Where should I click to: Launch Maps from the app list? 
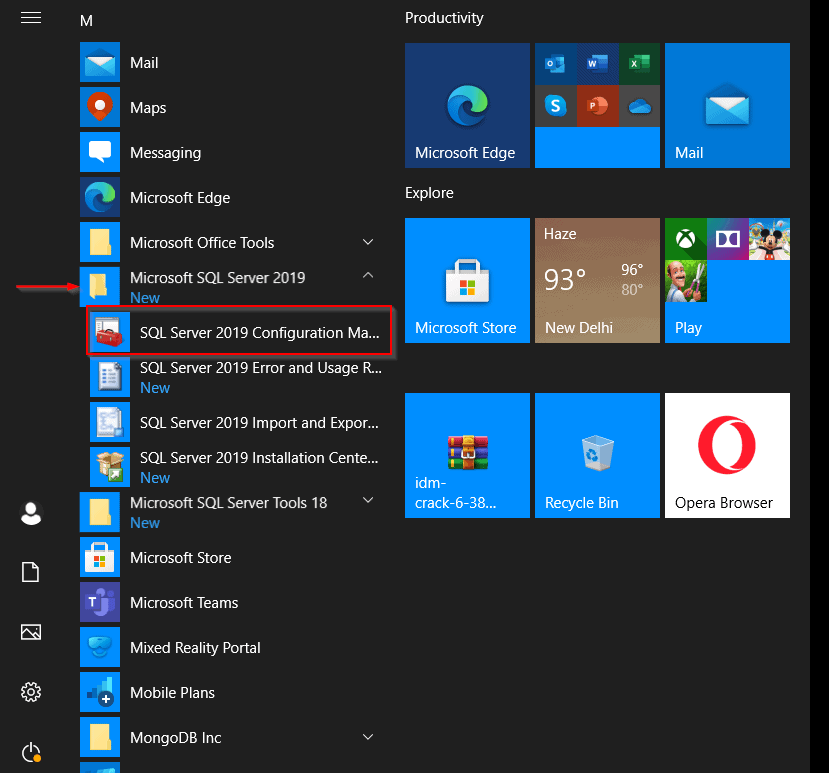tap(230, 107)
